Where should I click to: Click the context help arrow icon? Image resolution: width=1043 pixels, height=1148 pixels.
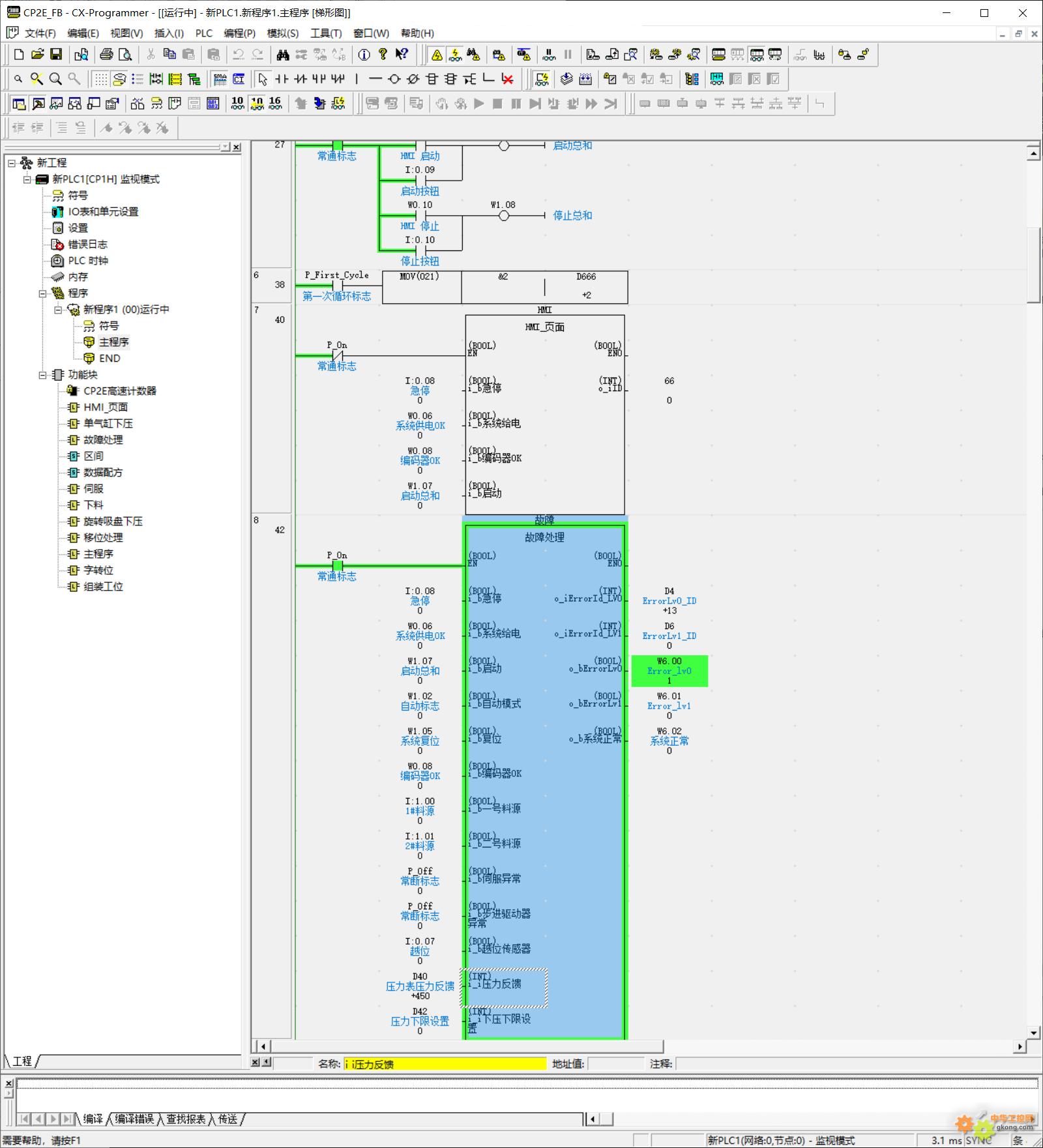coord(402,55)
